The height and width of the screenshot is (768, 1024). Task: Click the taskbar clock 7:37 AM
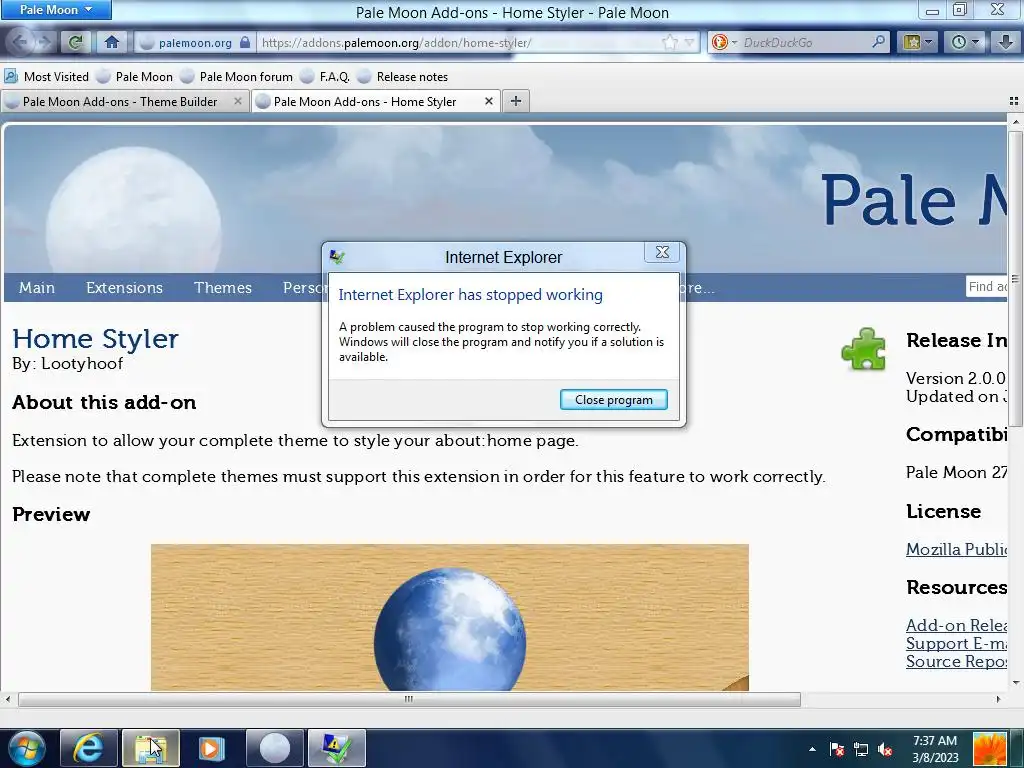coord(935,749)
